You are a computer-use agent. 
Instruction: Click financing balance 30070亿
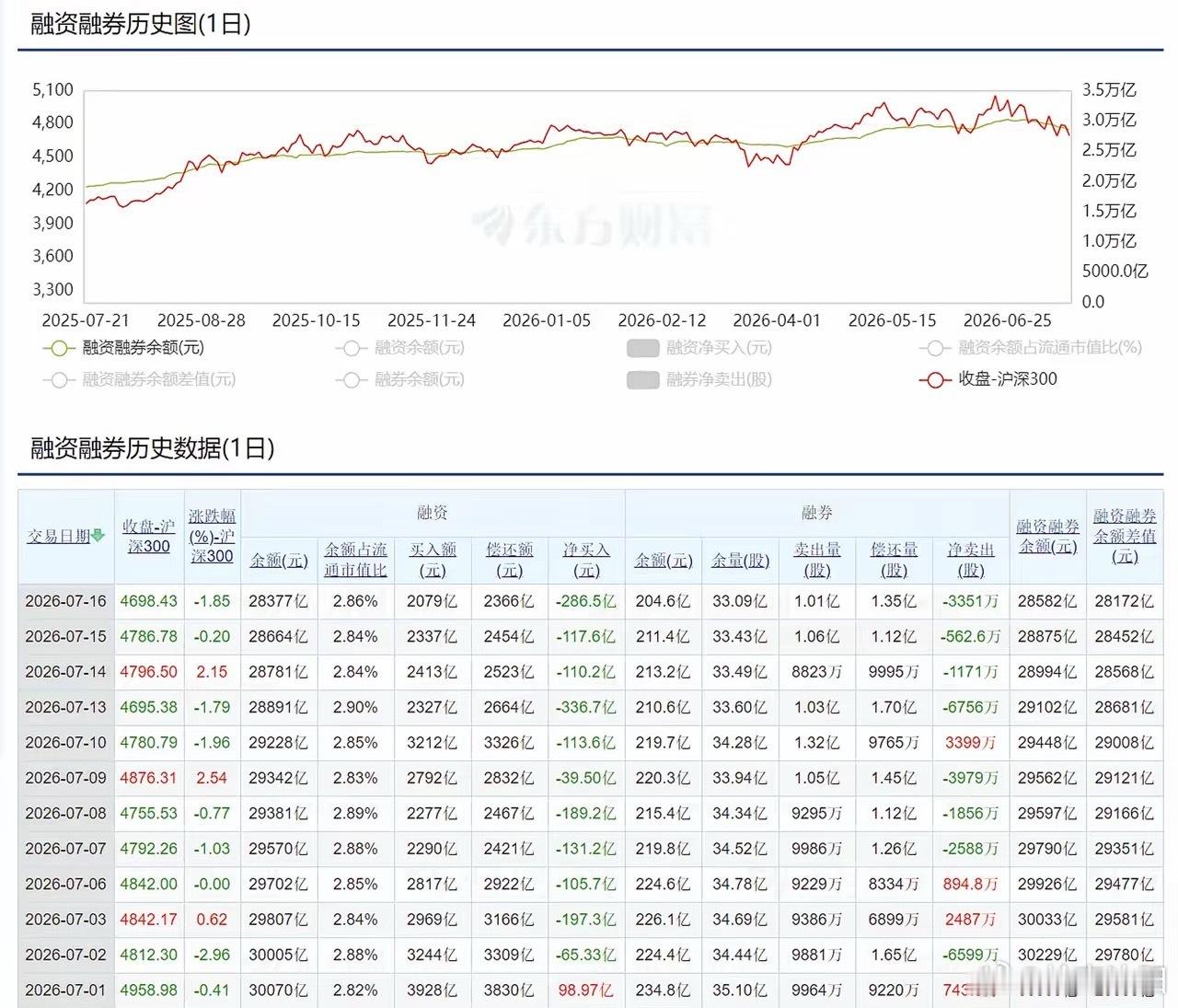click(x=279, y=991)
